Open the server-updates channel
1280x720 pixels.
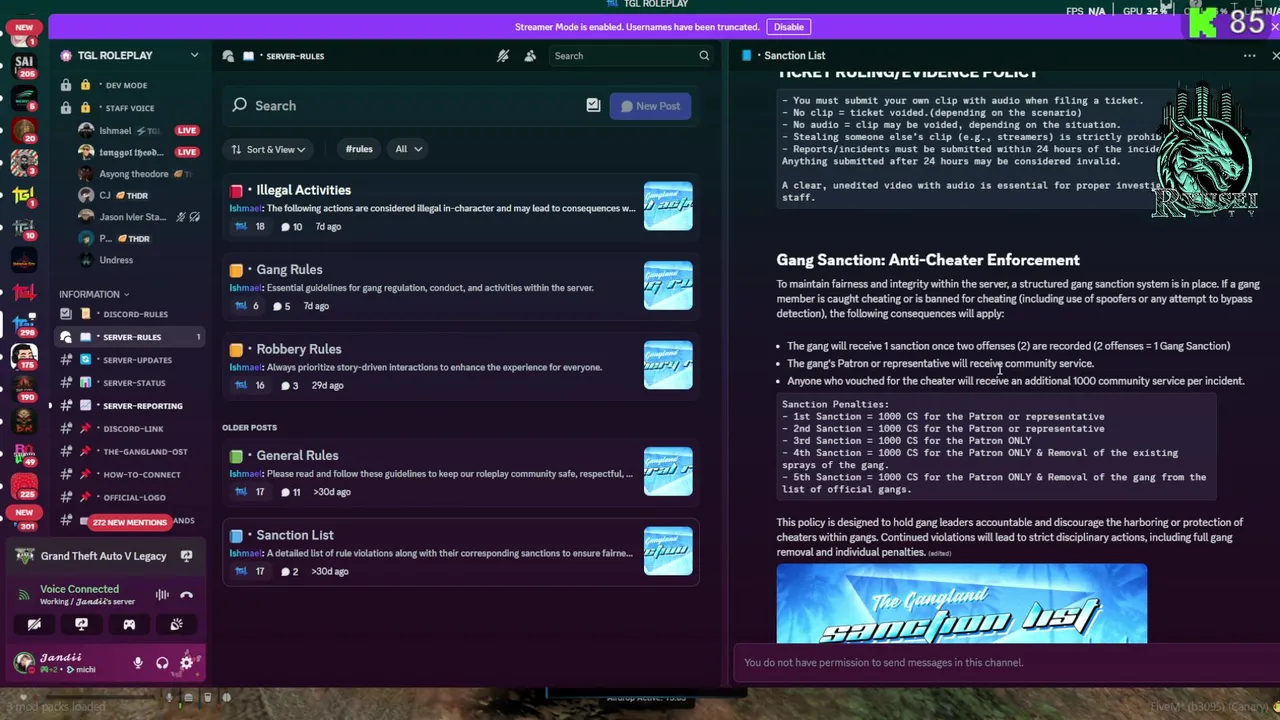point(130,360)
